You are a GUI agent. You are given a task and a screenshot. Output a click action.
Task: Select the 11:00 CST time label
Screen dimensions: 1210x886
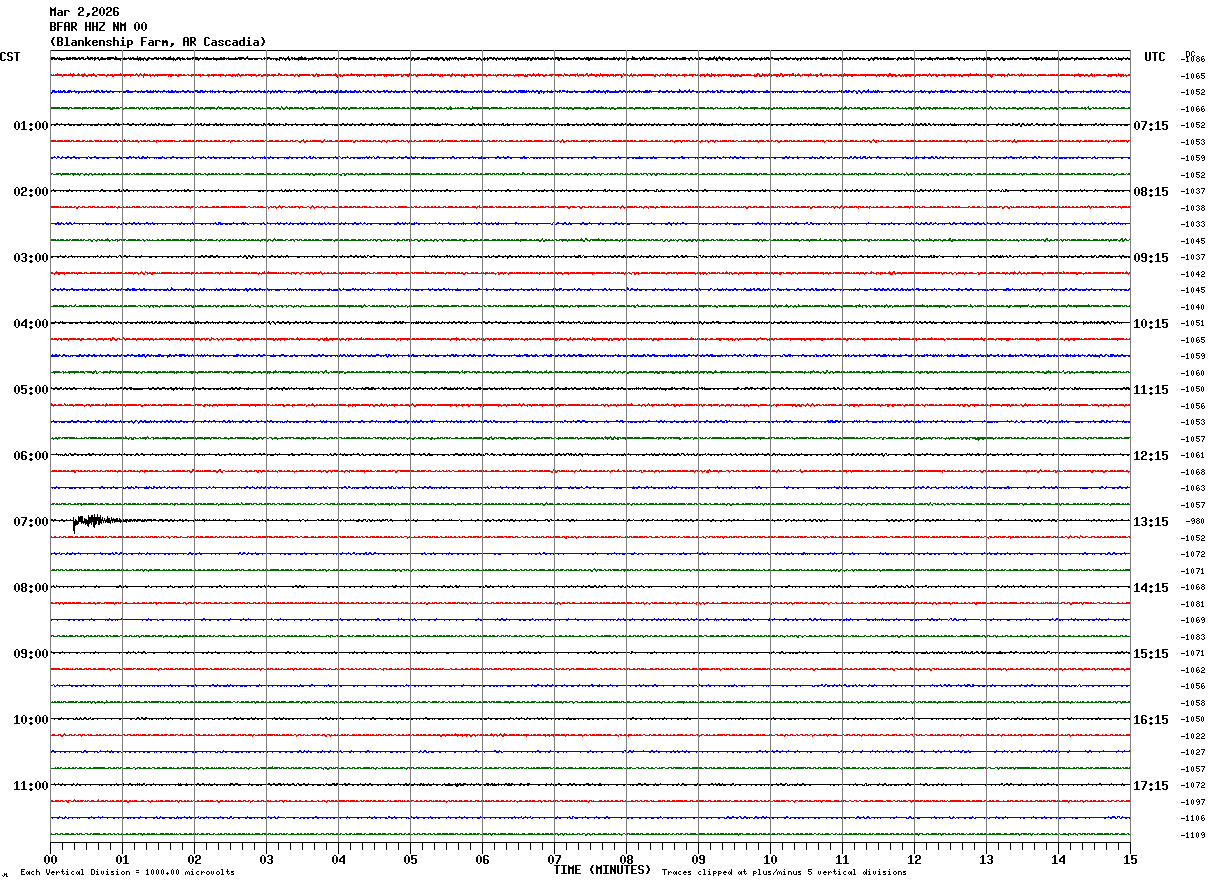point(31,786)
